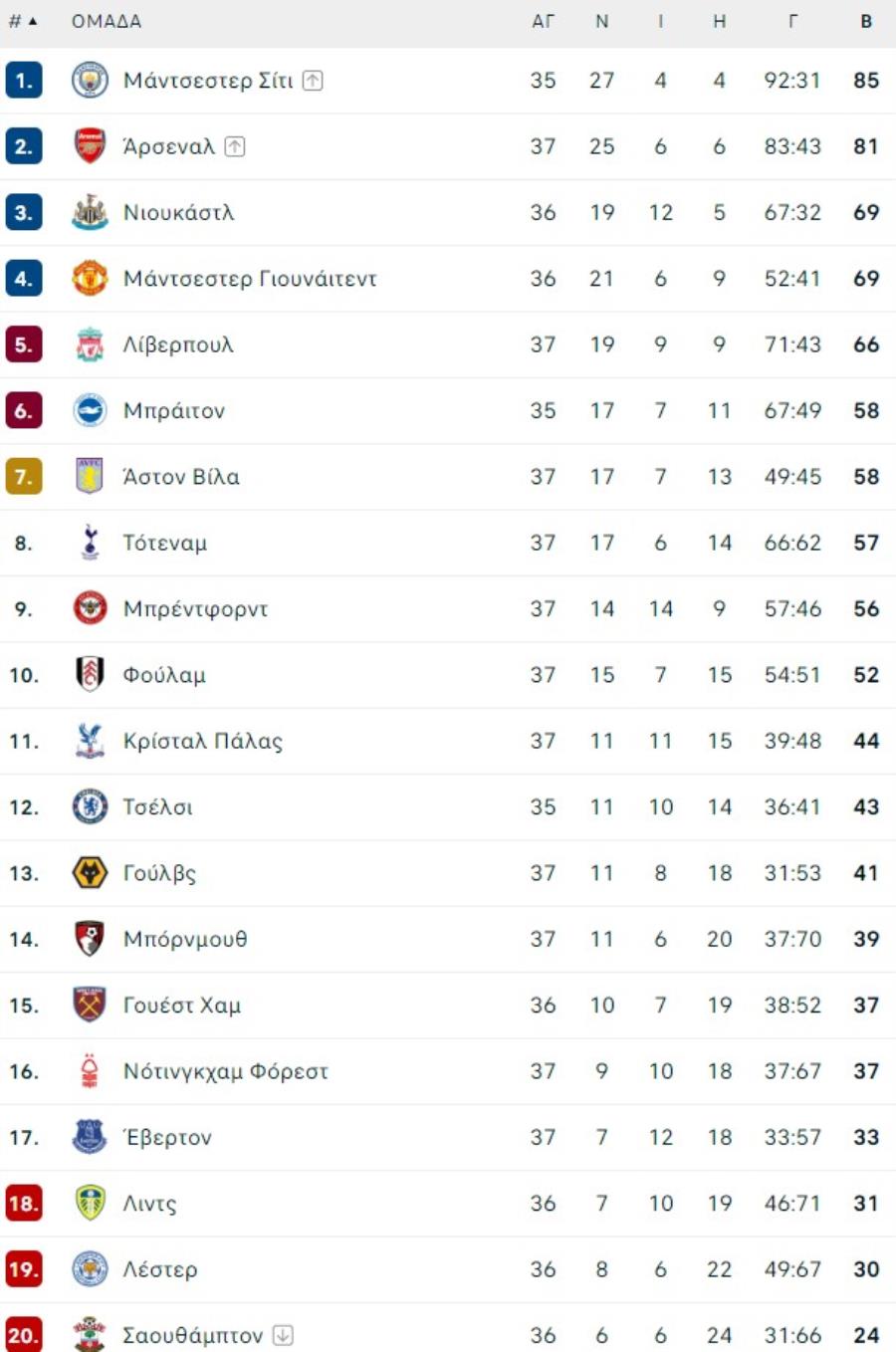Select the Λέστερ table row name

pos(160,1269)
